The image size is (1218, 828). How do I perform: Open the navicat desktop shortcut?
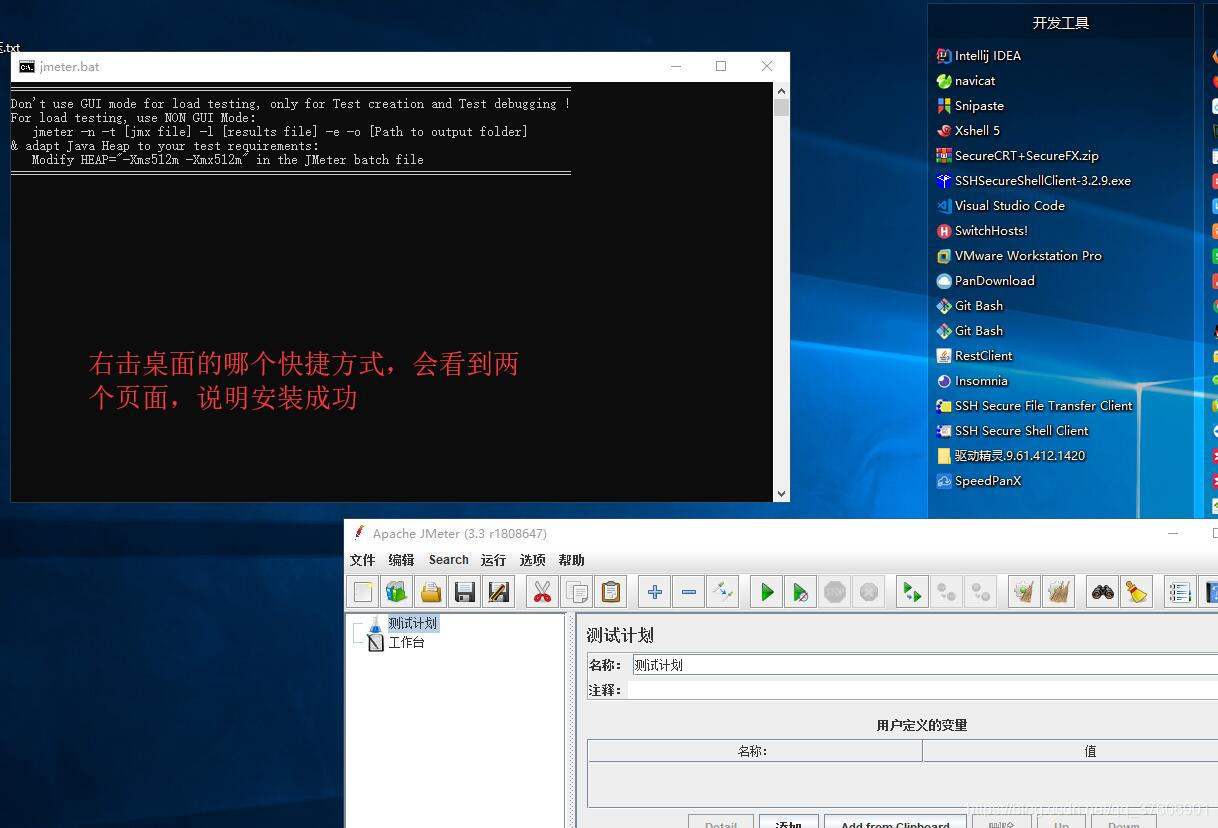(965, 81)
